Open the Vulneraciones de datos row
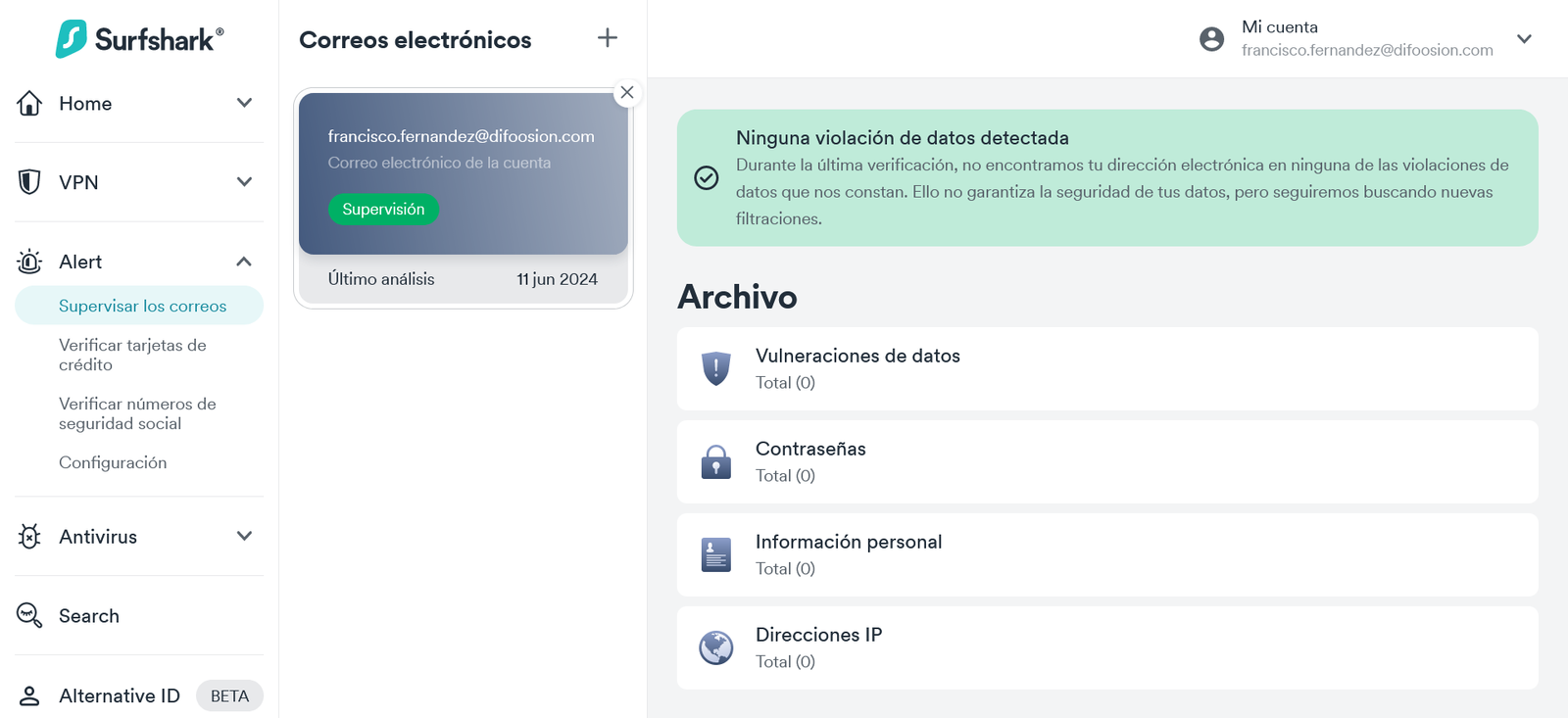 point(1107,368)
